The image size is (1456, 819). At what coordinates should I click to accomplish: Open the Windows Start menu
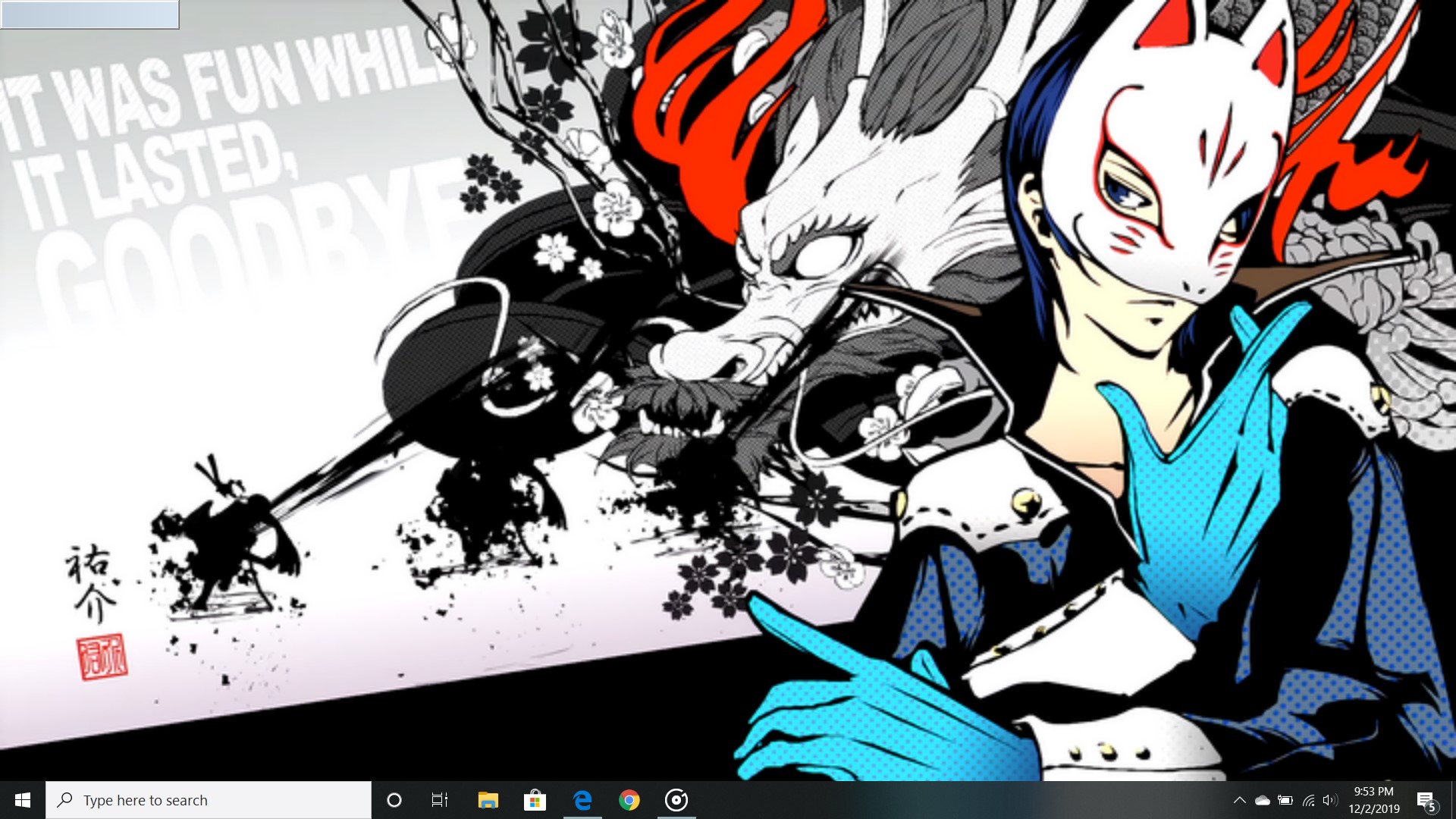coord(23,800)
